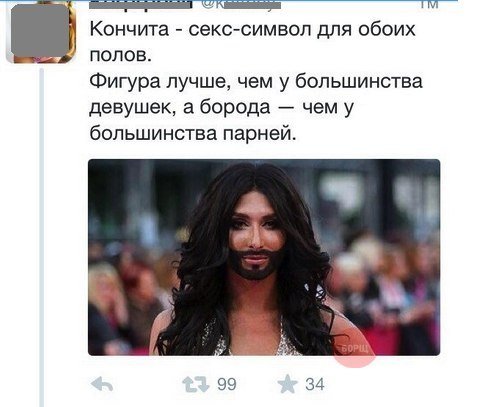Click the reply arrow icon below the tweet
The height and width of the screenshot is (407, 480).
(x=102, y=385)
